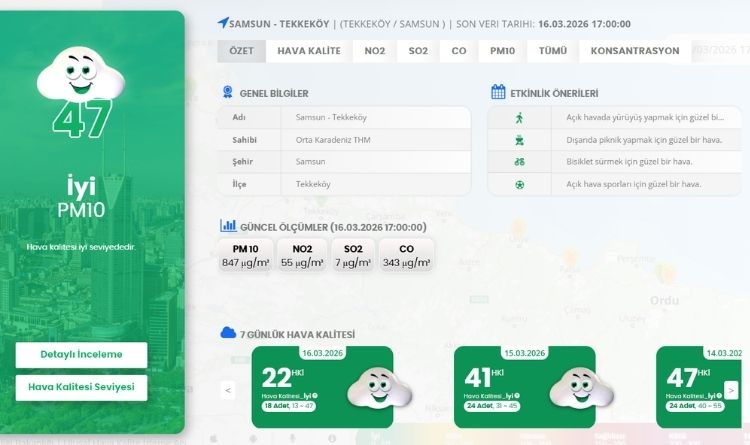Screen dimensions: 750x445
Task: Show previous days with the left carousel arrow
Action: click(228, 390)
